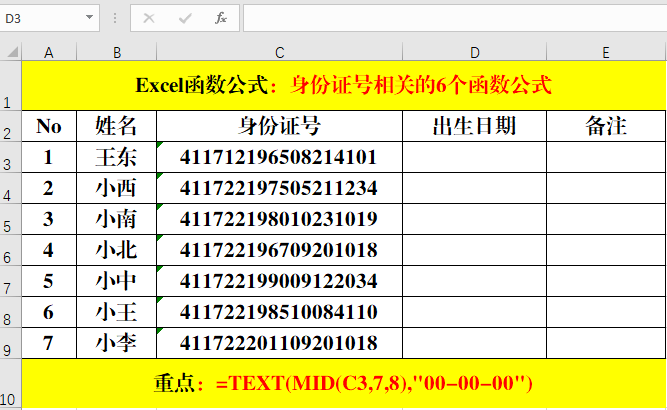The image size is (667, 410).
Task: Click the No cell '4' beside 小北
Action: tap(49, 251)
